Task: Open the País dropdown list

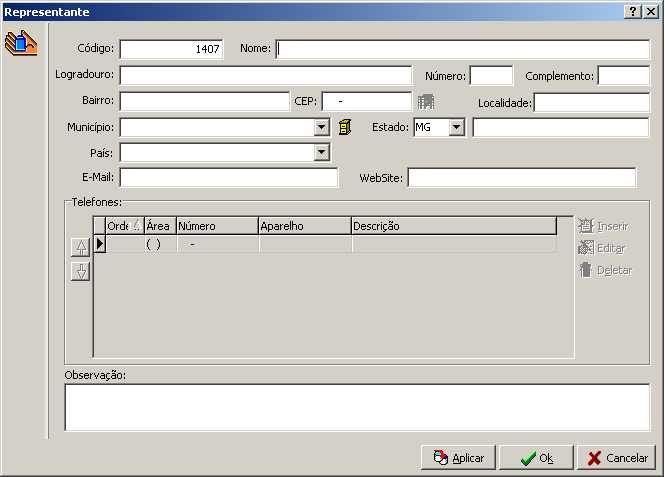Action: (x=321, y=153)
